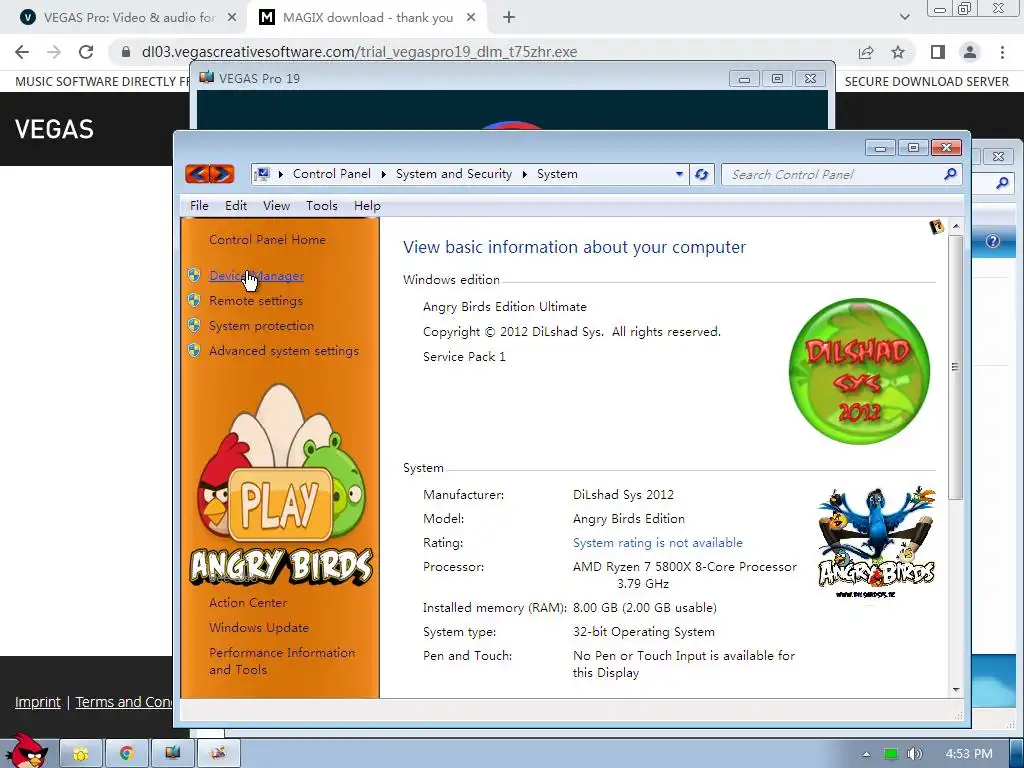
Task: Show hidden tray icons arrow
Action: 867,754
